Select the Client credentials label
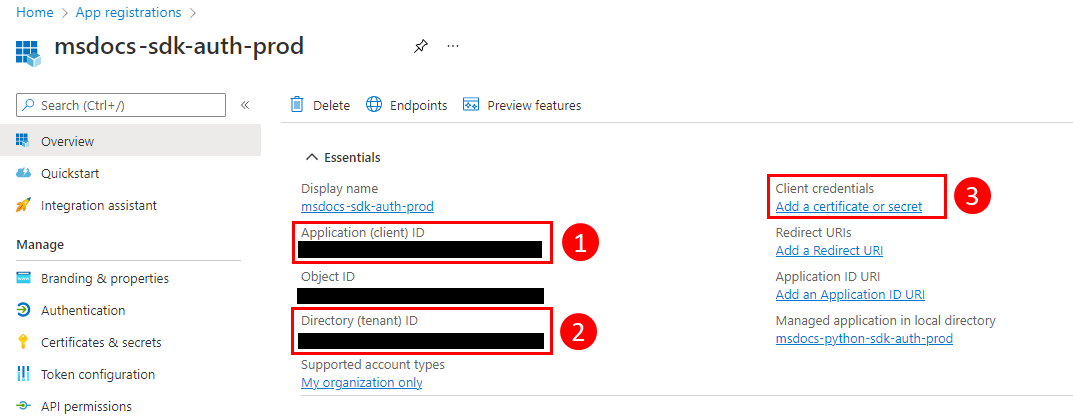The height and width of the screenshot is (419, 1073). 825,188
